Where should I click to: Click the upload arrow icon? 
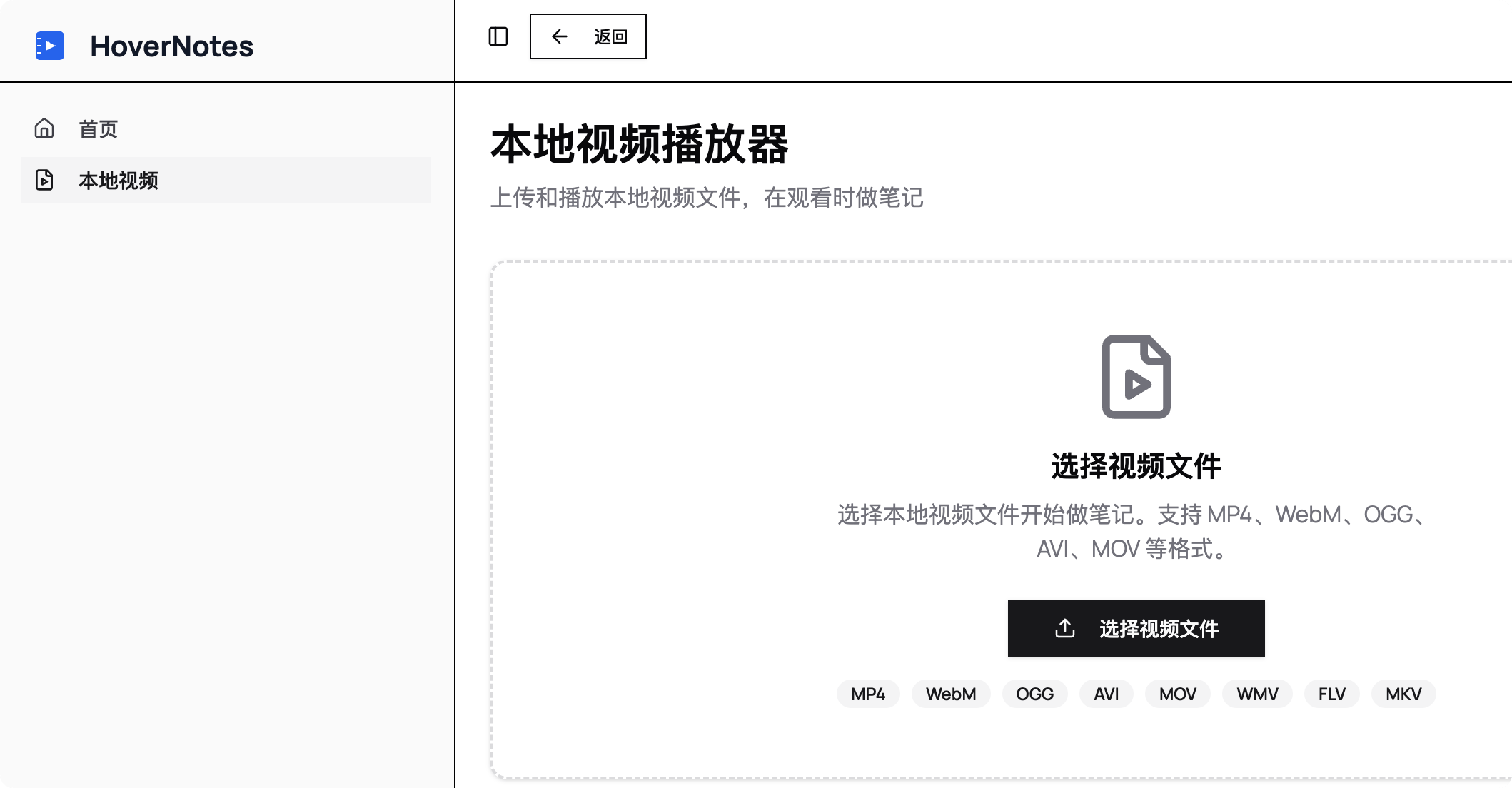1064,628
